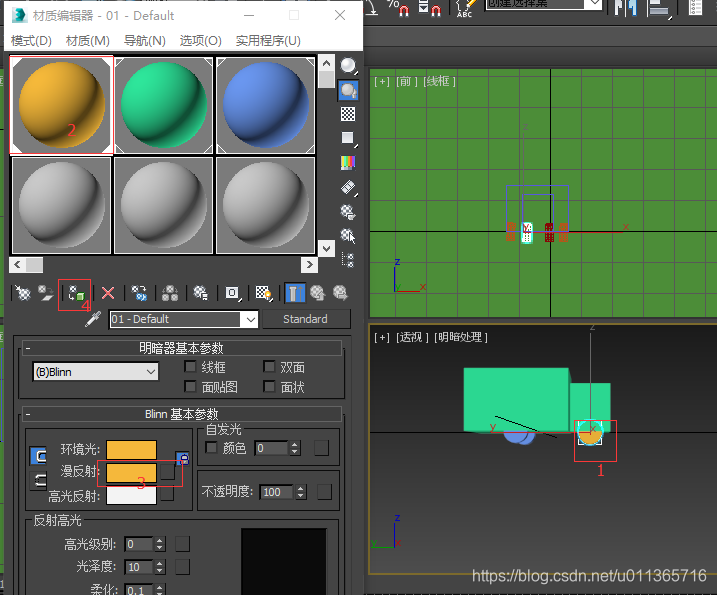Viewport: 717px width, 595px height.
Task: Select blue material sample slot
Action: [x=266, y=105]
